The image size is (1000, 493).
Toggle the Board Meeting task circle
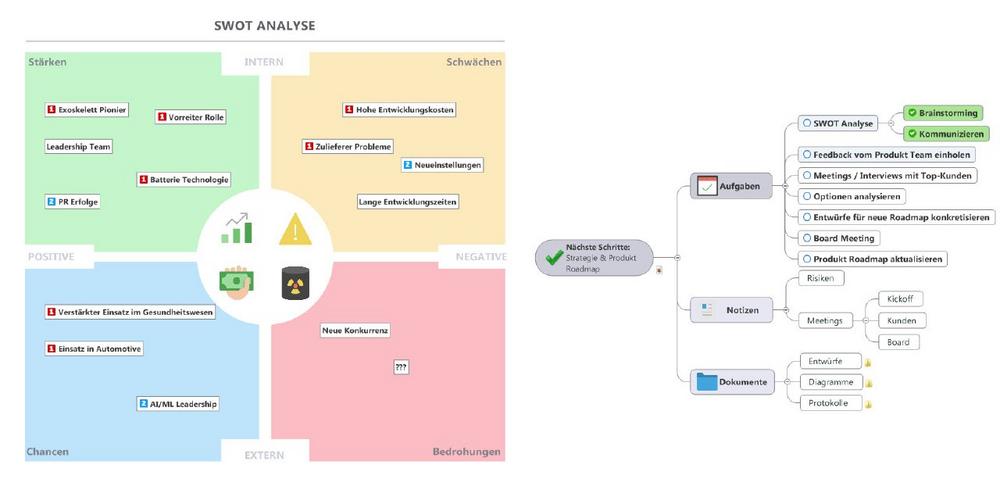click(x=807, y=238)
